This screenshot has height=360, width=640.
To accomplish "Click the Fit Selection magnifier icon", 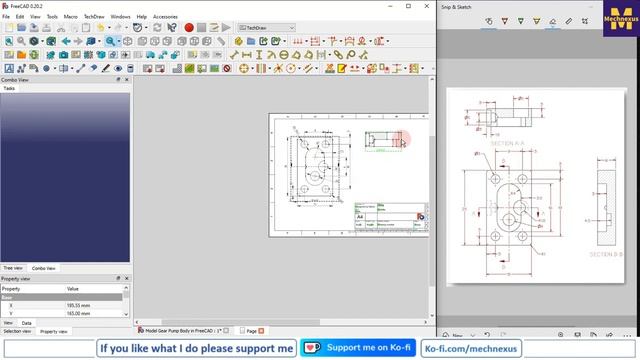I will (21, 41).
